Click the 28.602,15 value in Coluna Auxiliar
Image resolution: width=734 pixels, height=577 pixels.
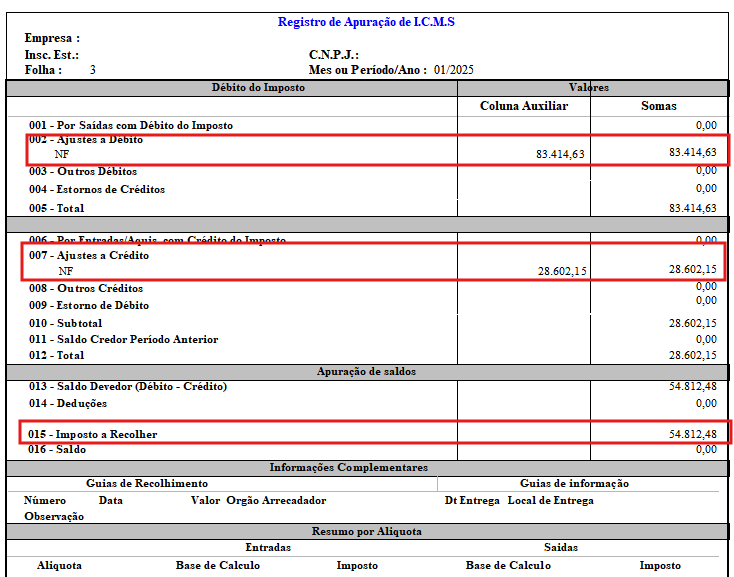pyautogui.click(x=562, y=271)
